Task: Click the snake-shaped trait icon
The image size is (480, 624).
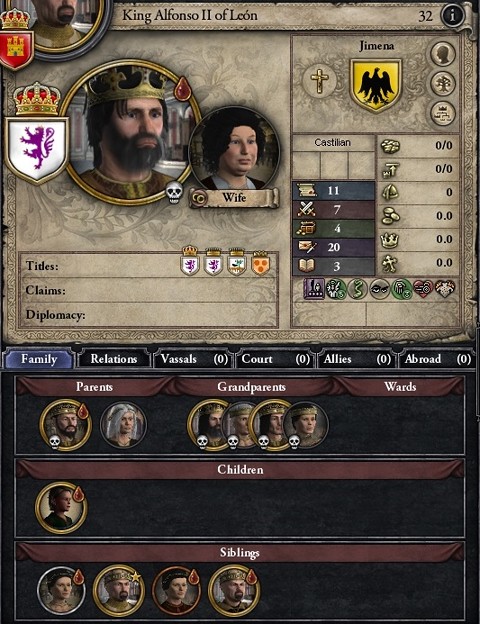Action: 358,289
